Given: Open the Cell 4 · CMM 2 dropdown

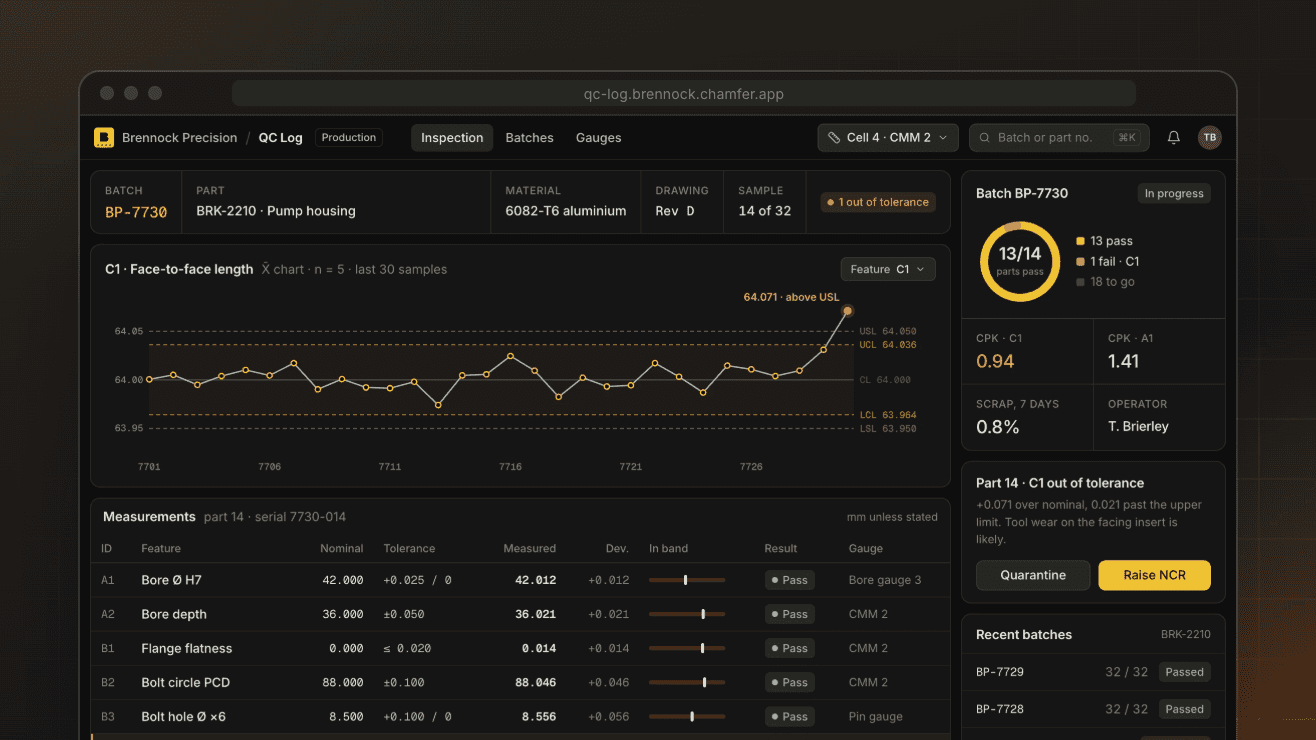Looking at the screenshot, I should (x=888, y=138).
